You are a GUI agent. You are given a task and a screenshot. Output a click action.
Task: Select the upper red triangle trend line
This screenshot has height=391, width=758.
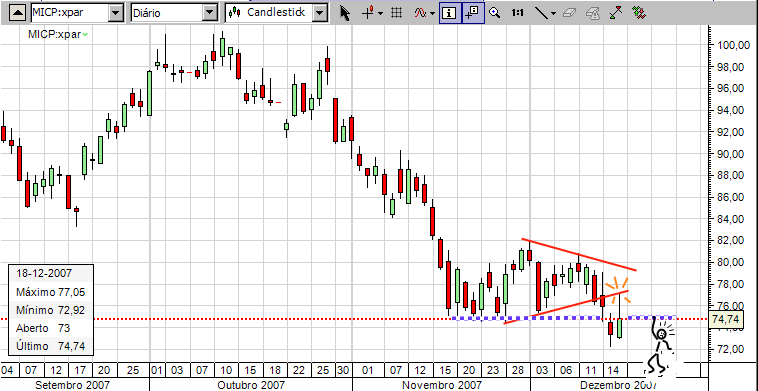[579, 254]
